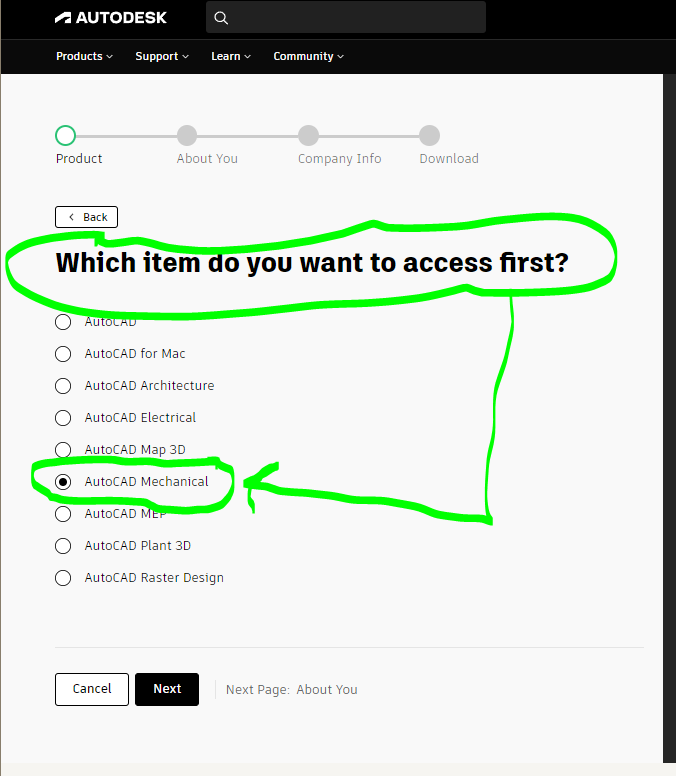Open the Support dropdown menu

162,56
